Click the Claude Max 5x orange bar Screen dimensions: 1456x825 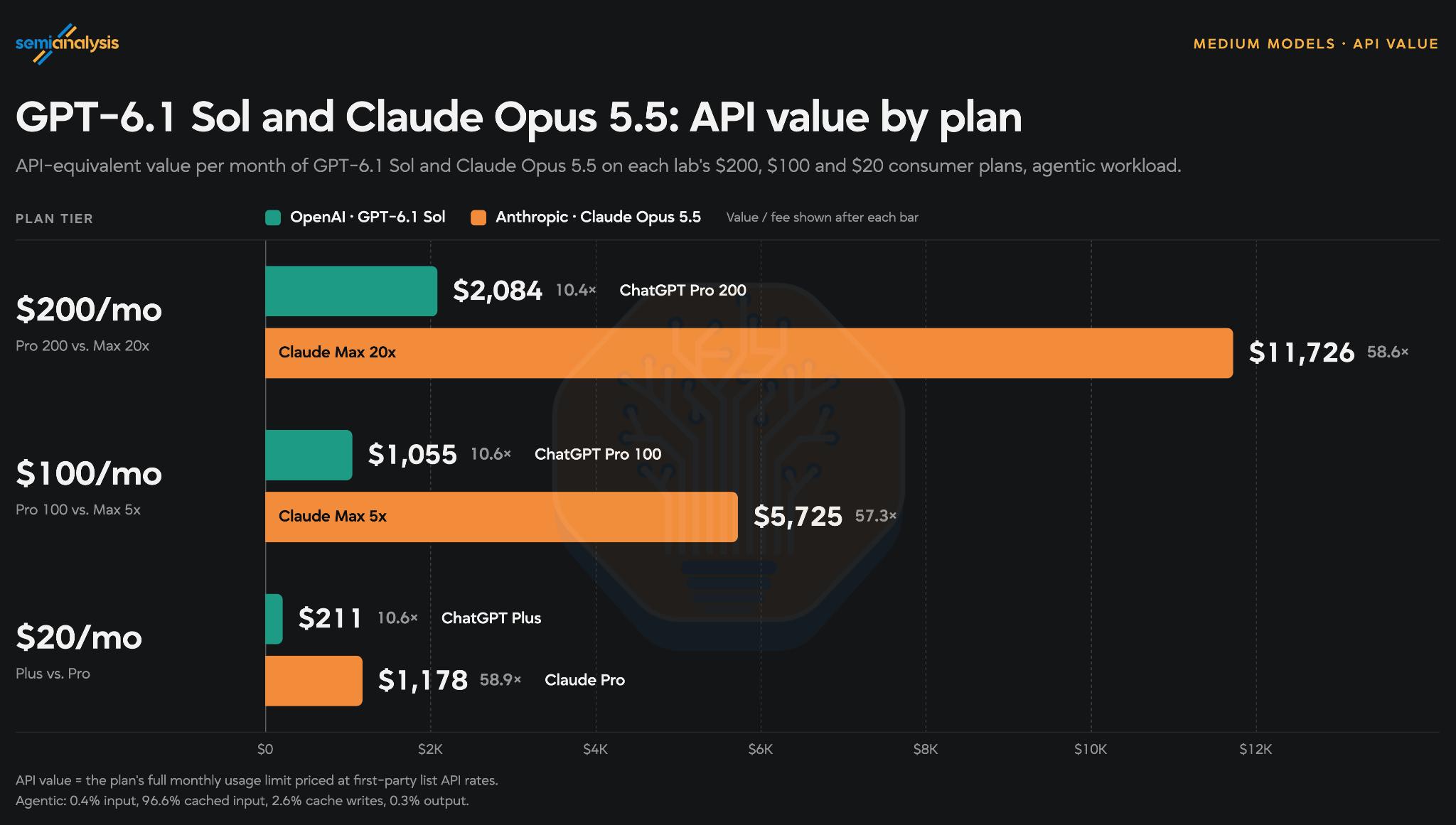(501, 517)
